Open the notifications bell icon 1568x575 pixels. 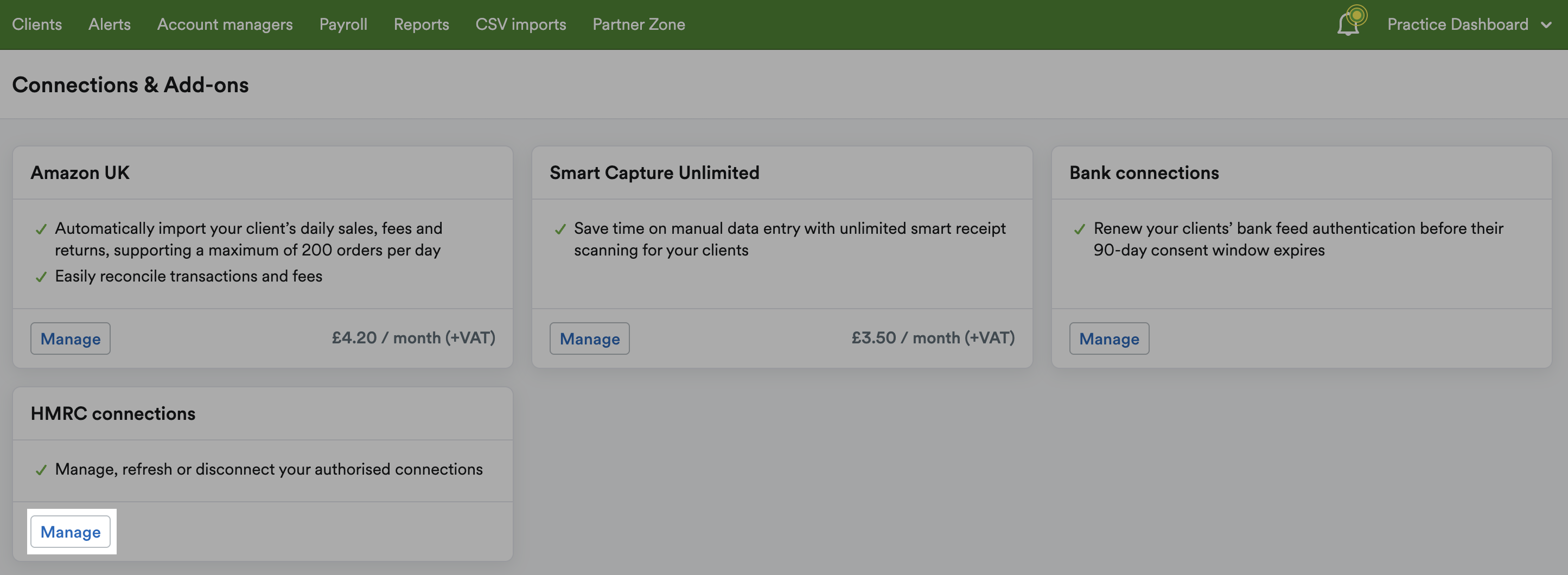[x=1348, y=24]
